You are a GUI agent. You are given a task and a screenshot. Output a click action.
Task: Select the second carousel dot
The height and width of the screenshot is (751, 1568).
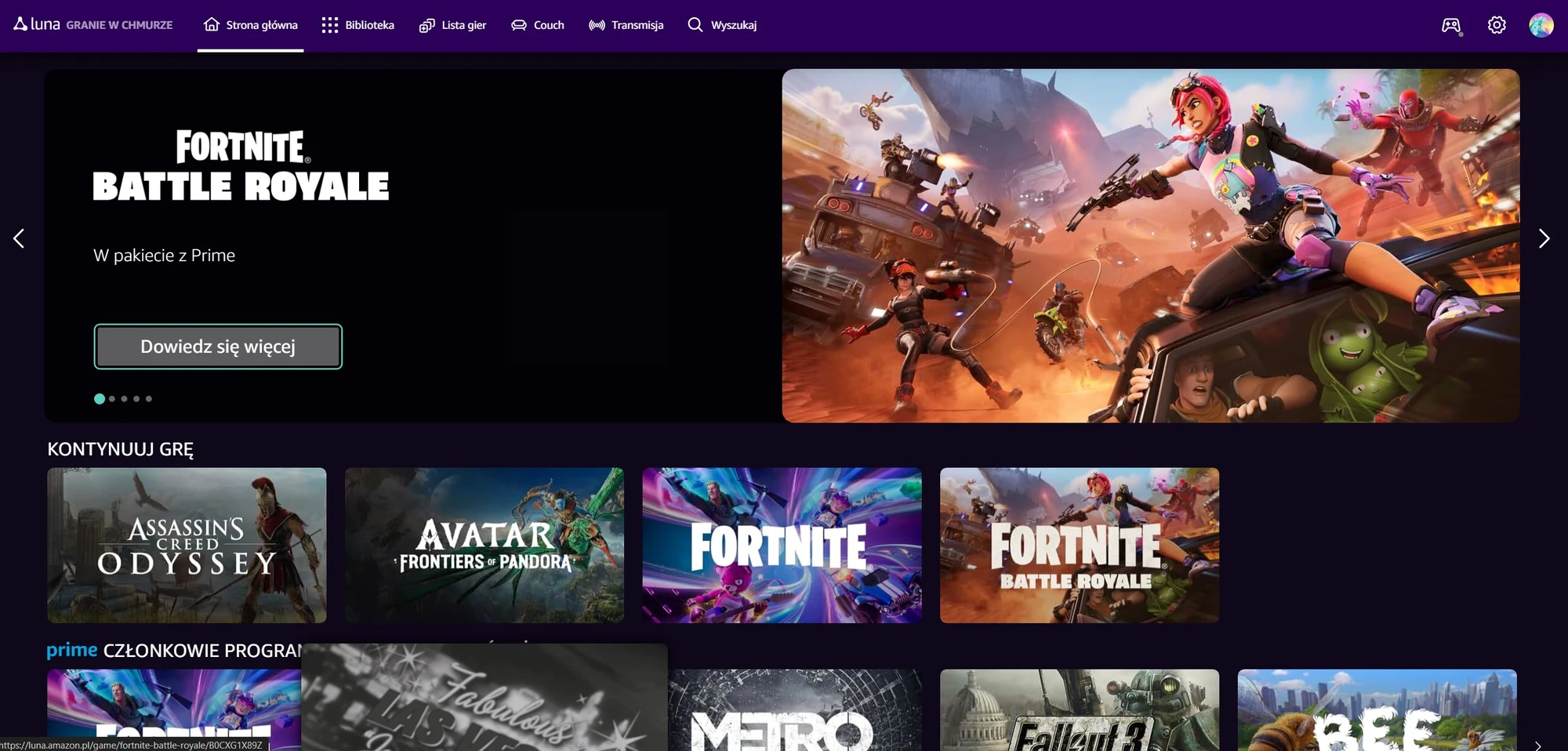tap(112, 399)
